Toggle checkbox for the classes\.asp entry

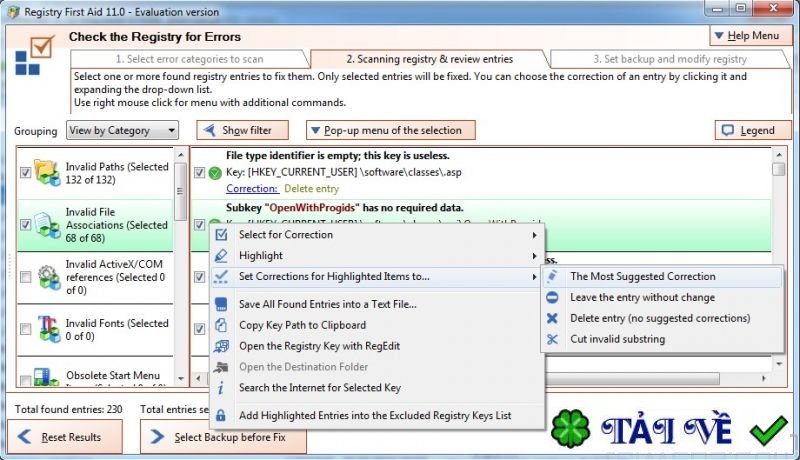point(199,173)
